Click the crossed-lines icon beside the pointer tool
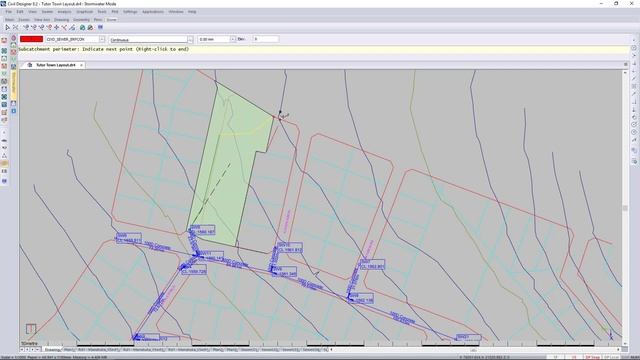Screen dimensions: 640x360 pyautogui.click(x=16, y=27)
